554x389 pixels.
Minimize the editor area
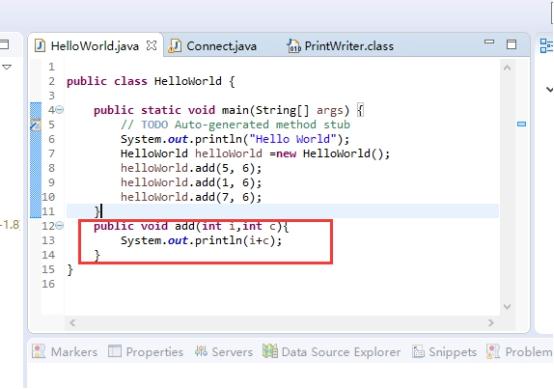coord(489,42)
